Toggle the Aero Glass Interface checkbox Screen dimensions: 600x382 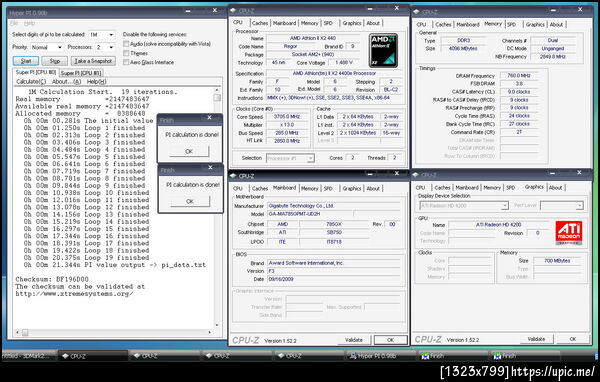126,62
